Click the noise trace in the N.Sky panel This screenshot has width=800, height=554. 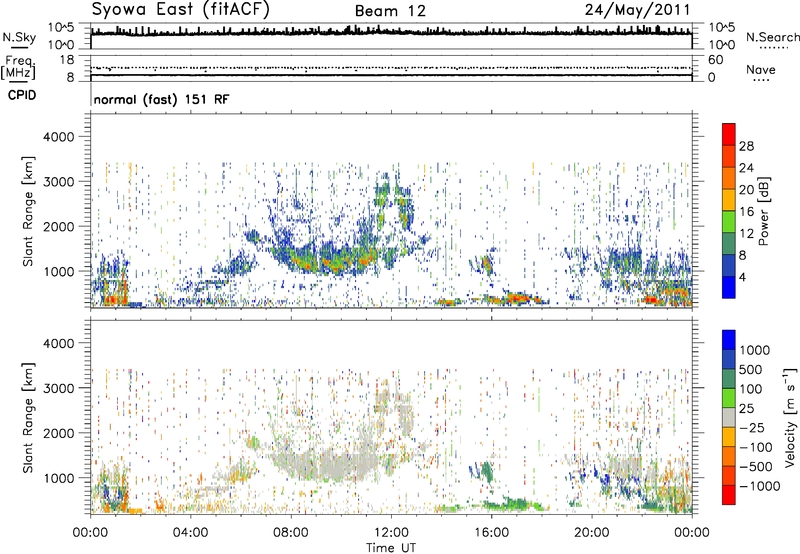tap(391, 32)
